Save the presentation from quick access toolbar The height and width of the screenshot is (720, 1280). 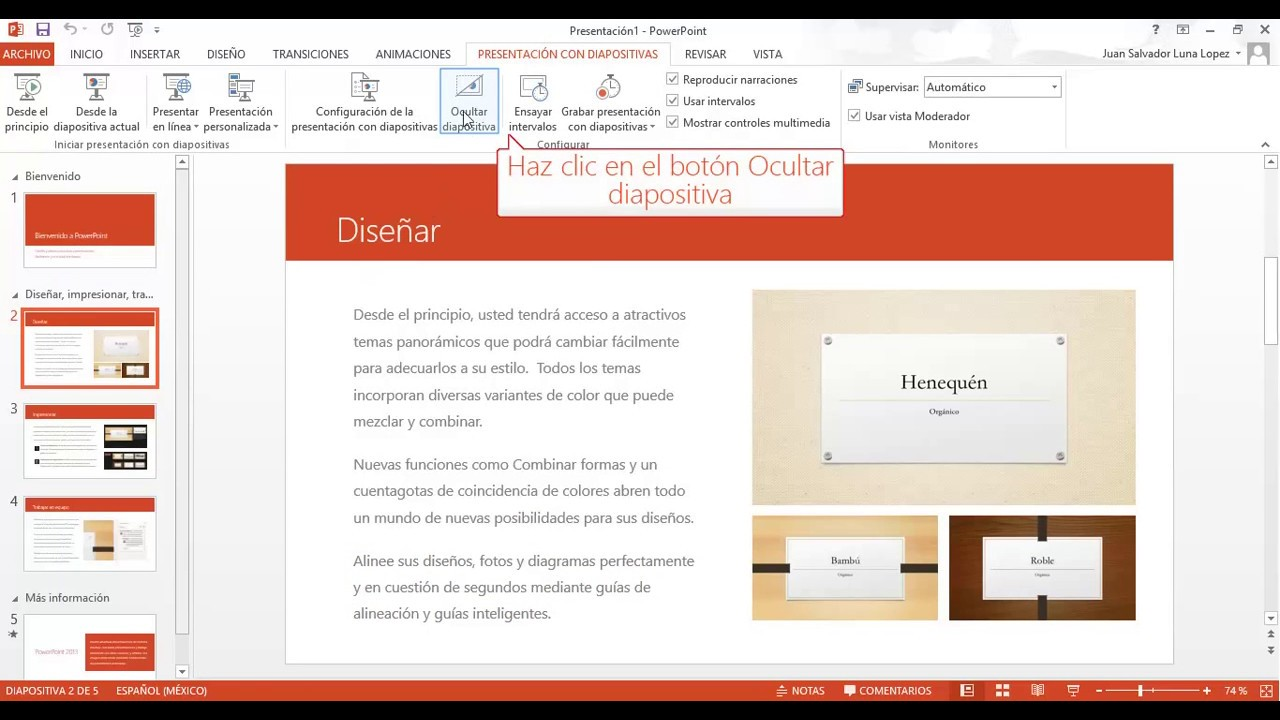pyautogui.click(x=43, y=30)
